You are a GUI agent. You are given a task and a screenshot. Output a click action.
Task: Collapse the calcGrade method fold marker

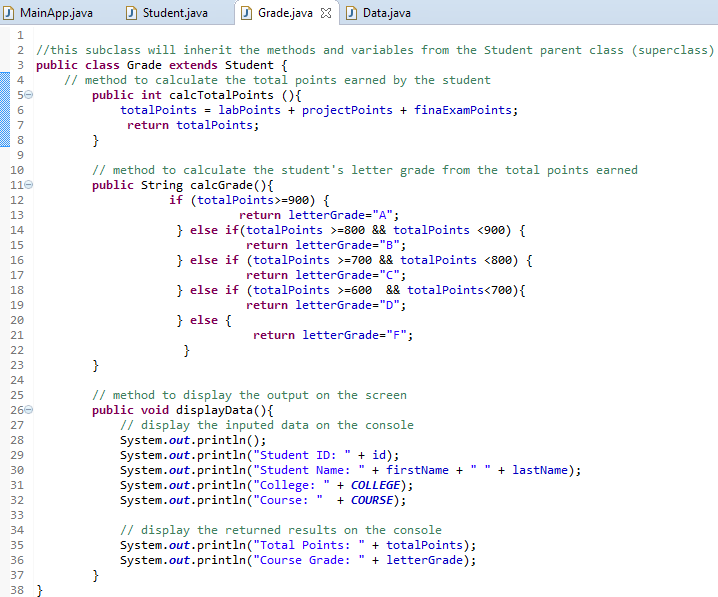28,185
